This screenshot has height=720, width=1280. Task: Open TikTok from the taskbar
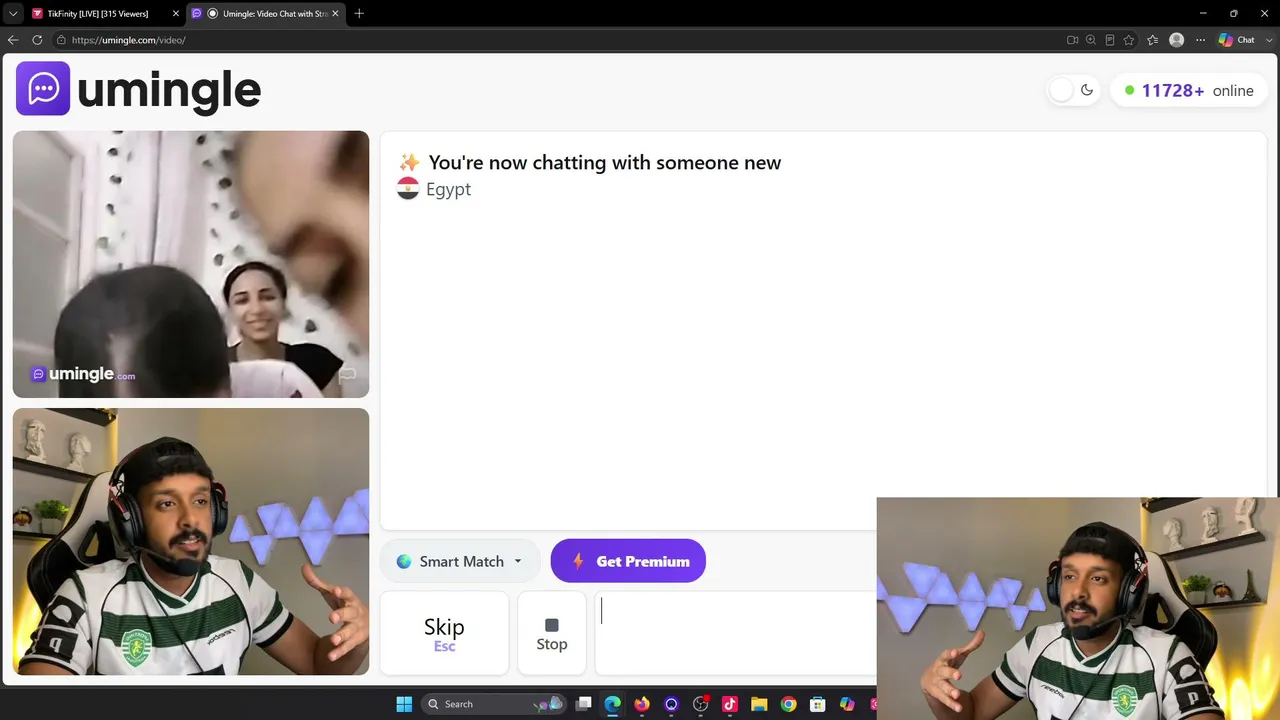point(730,704)
